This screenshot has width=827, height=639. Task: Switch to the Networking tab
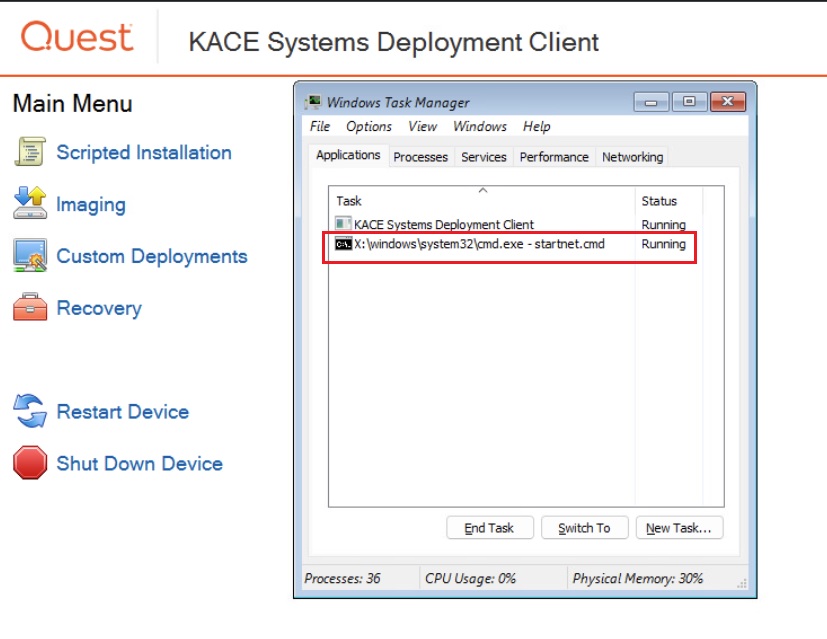[x=632, y=157]
